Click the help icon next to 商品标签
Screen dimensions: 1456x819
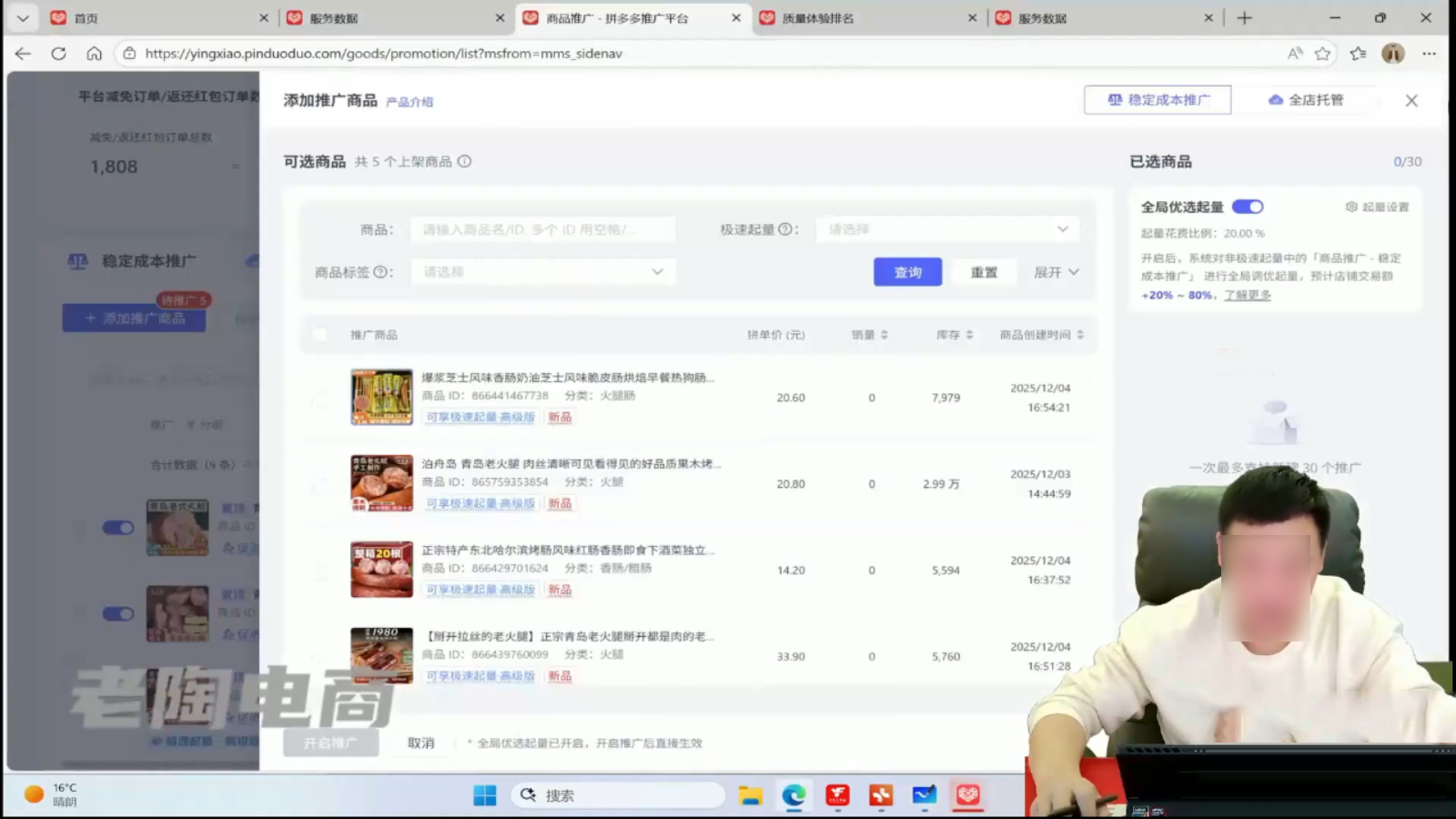[380, 272]
